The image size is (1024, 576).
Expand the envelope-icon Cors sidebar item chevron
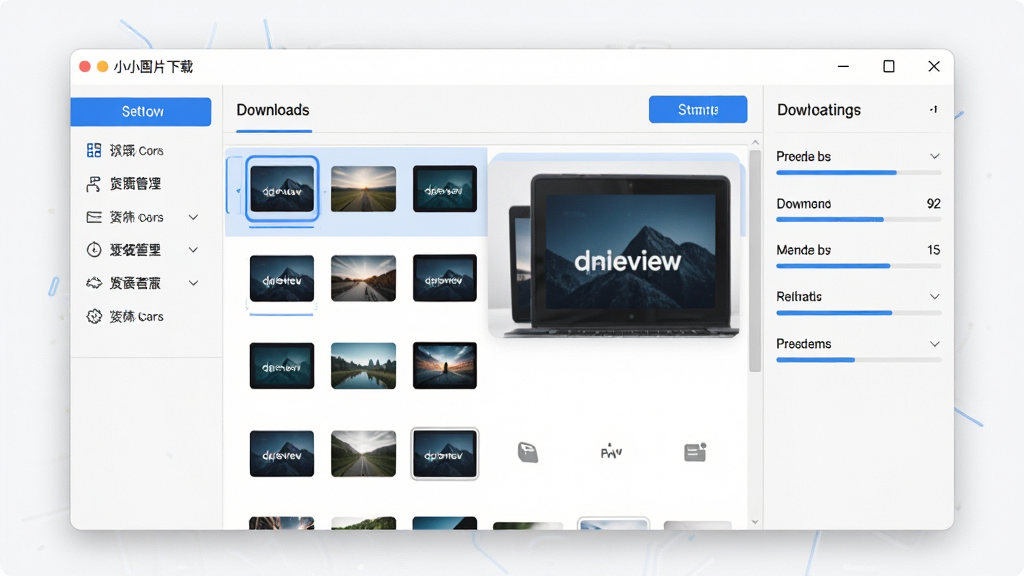tap(193, 217)
